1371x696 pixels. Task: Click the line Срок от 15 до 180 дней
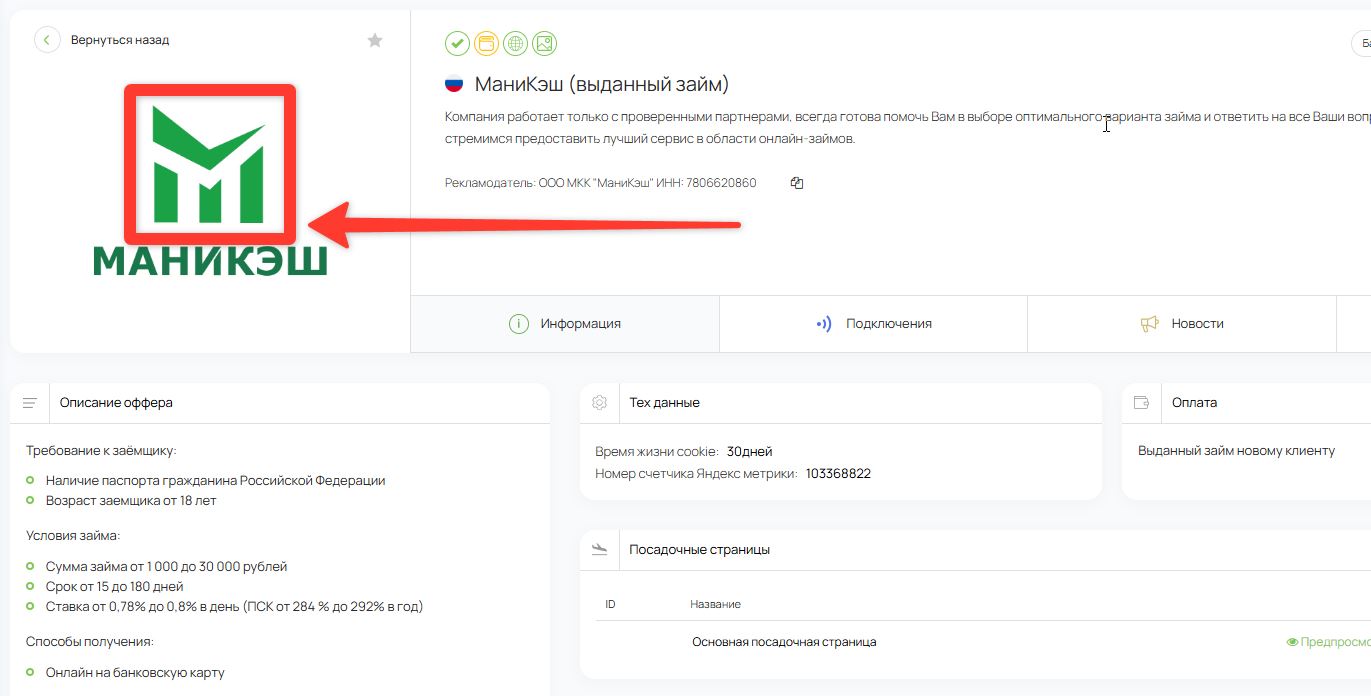click(x=115, y=587)
